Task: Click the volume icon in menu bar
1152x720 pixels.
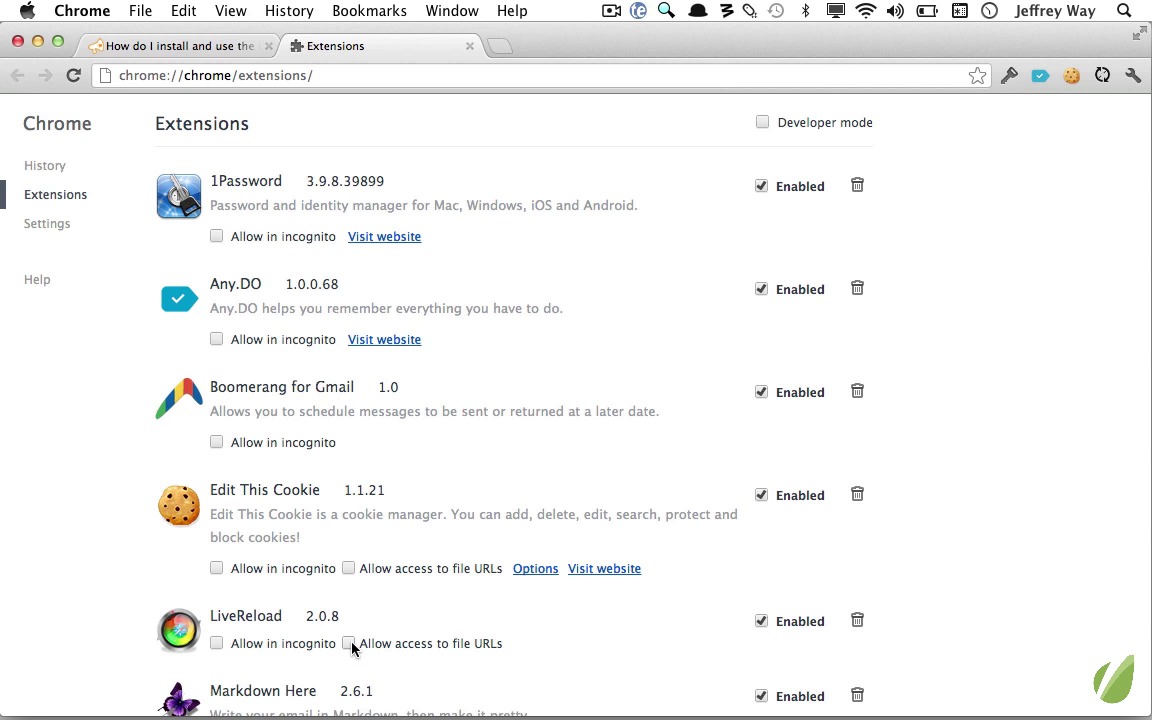Action: 895,10
